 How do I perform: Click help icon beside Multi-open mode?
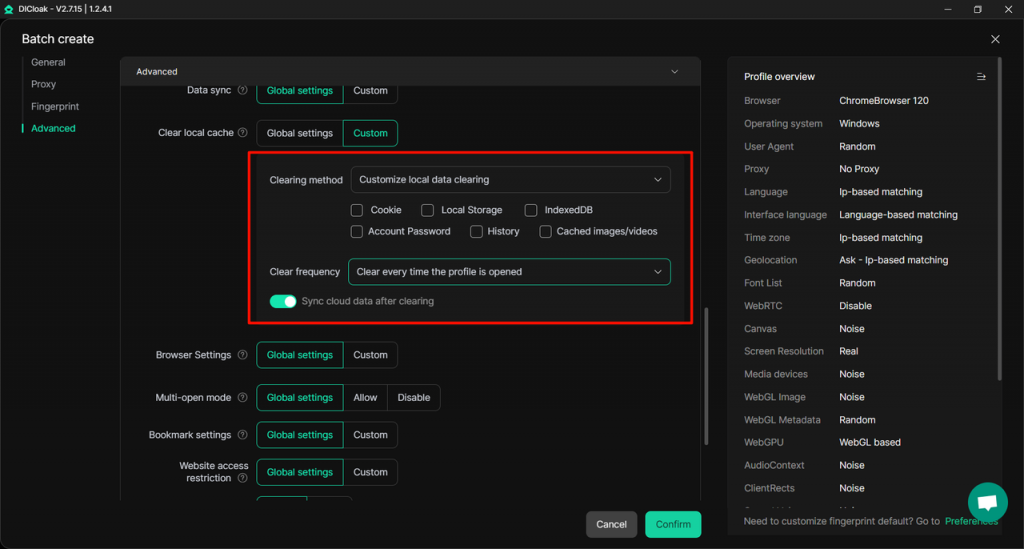click(x=242, y=398)
